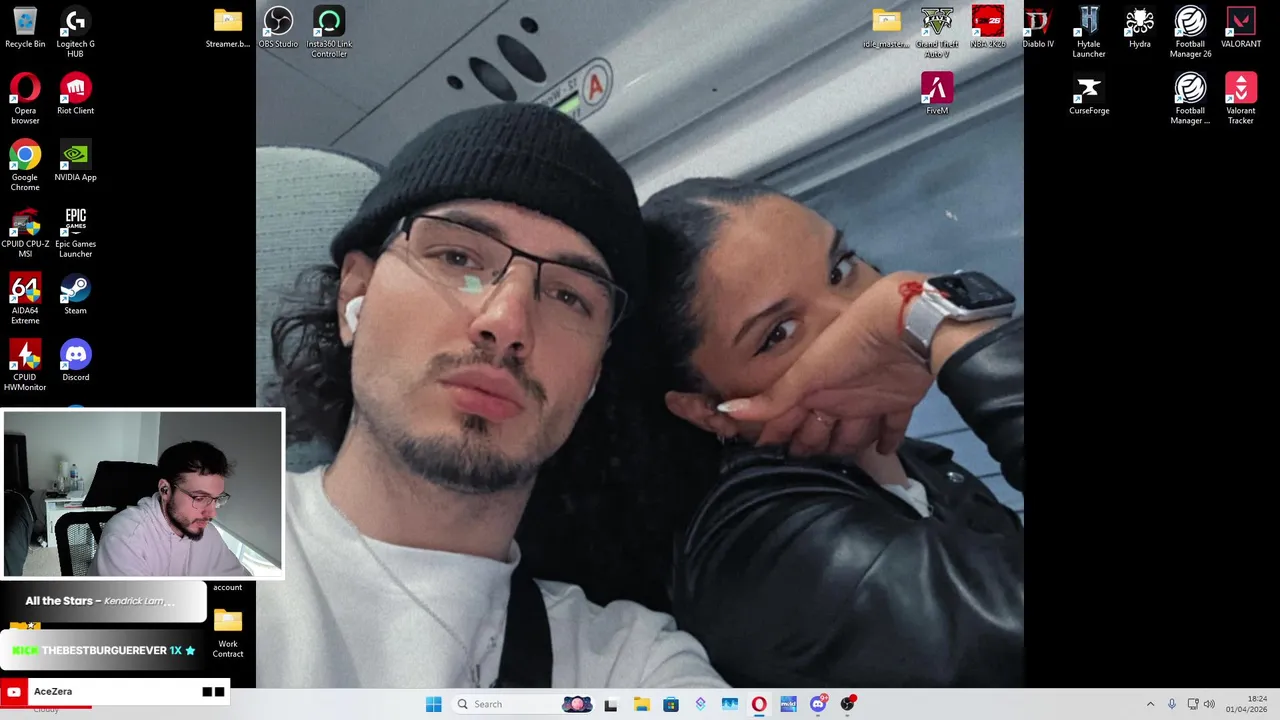Select the AIDA64 Extreme icon
The width and height of the screenshot is (1280, 720).
point(25,300)
